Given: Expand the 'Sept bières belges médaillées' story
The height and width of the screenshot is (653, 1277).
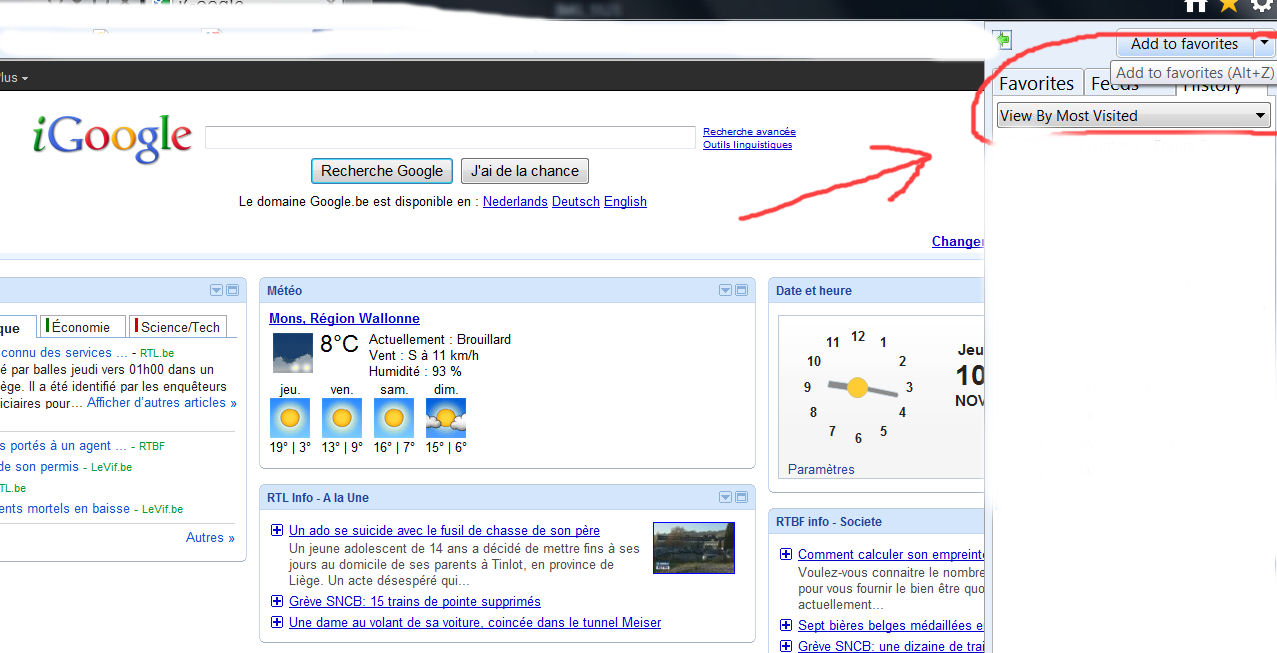Looking at the screenshot, I should pyautogui.click(x=786, y=625).
